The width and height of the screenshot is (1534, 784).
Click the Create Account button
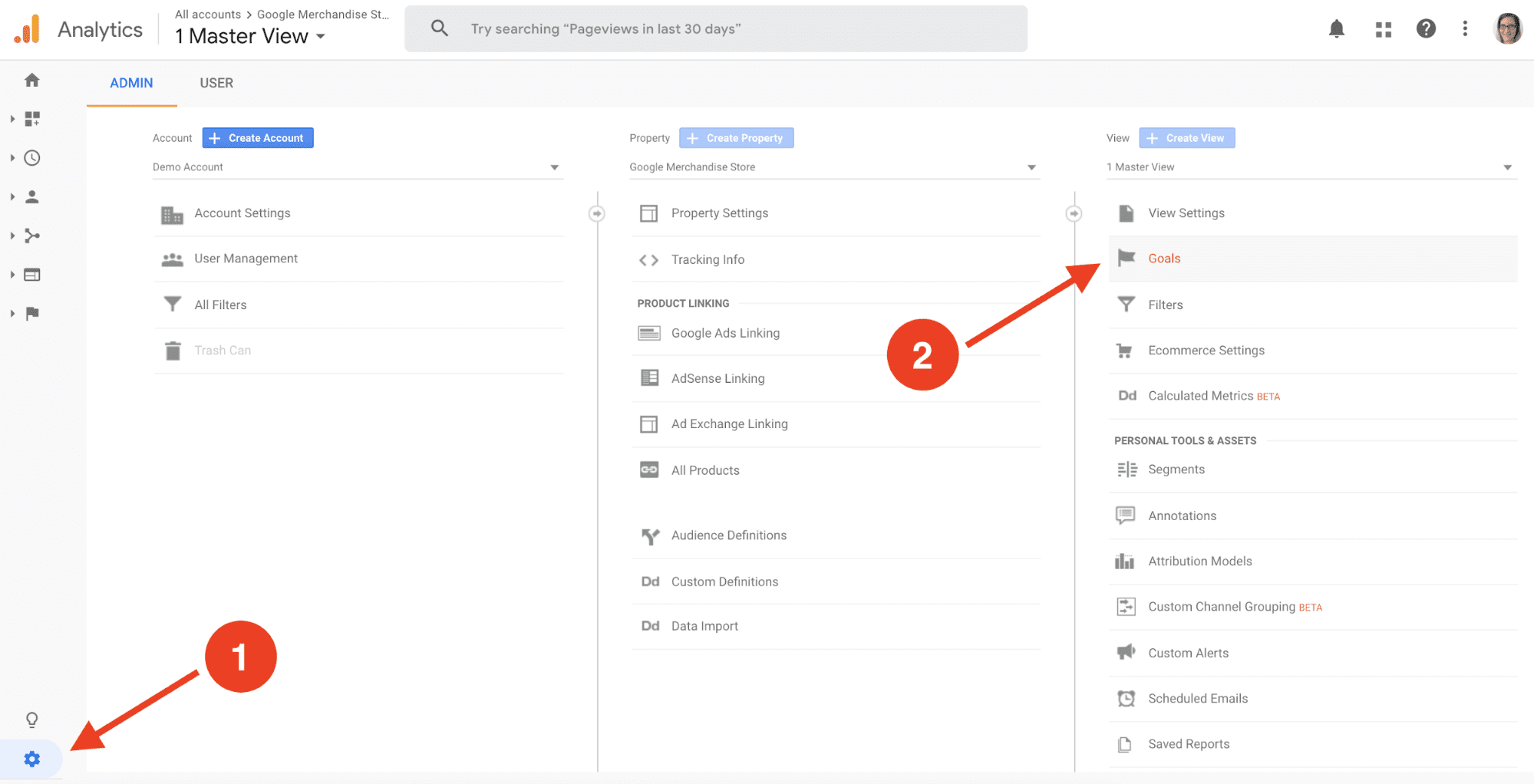tap(257, 137)
